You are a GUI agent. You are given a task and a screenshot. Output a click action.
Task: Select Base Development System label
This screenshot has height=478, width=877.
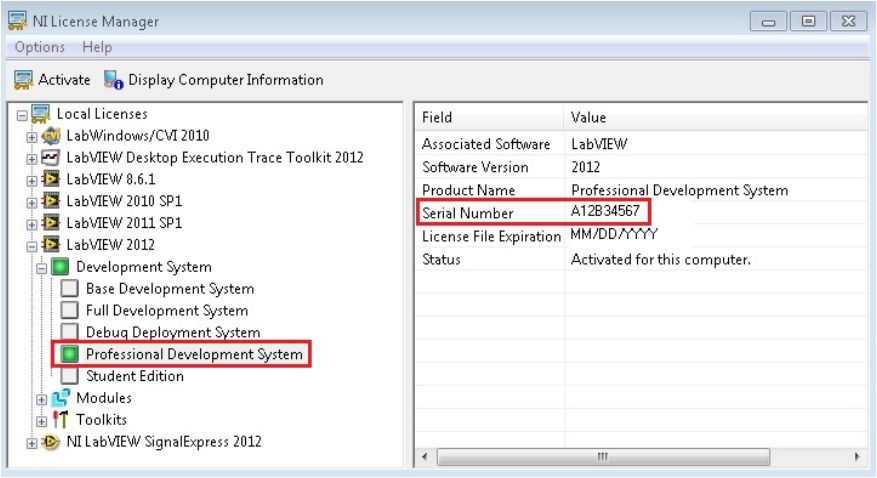coord(170,289)
